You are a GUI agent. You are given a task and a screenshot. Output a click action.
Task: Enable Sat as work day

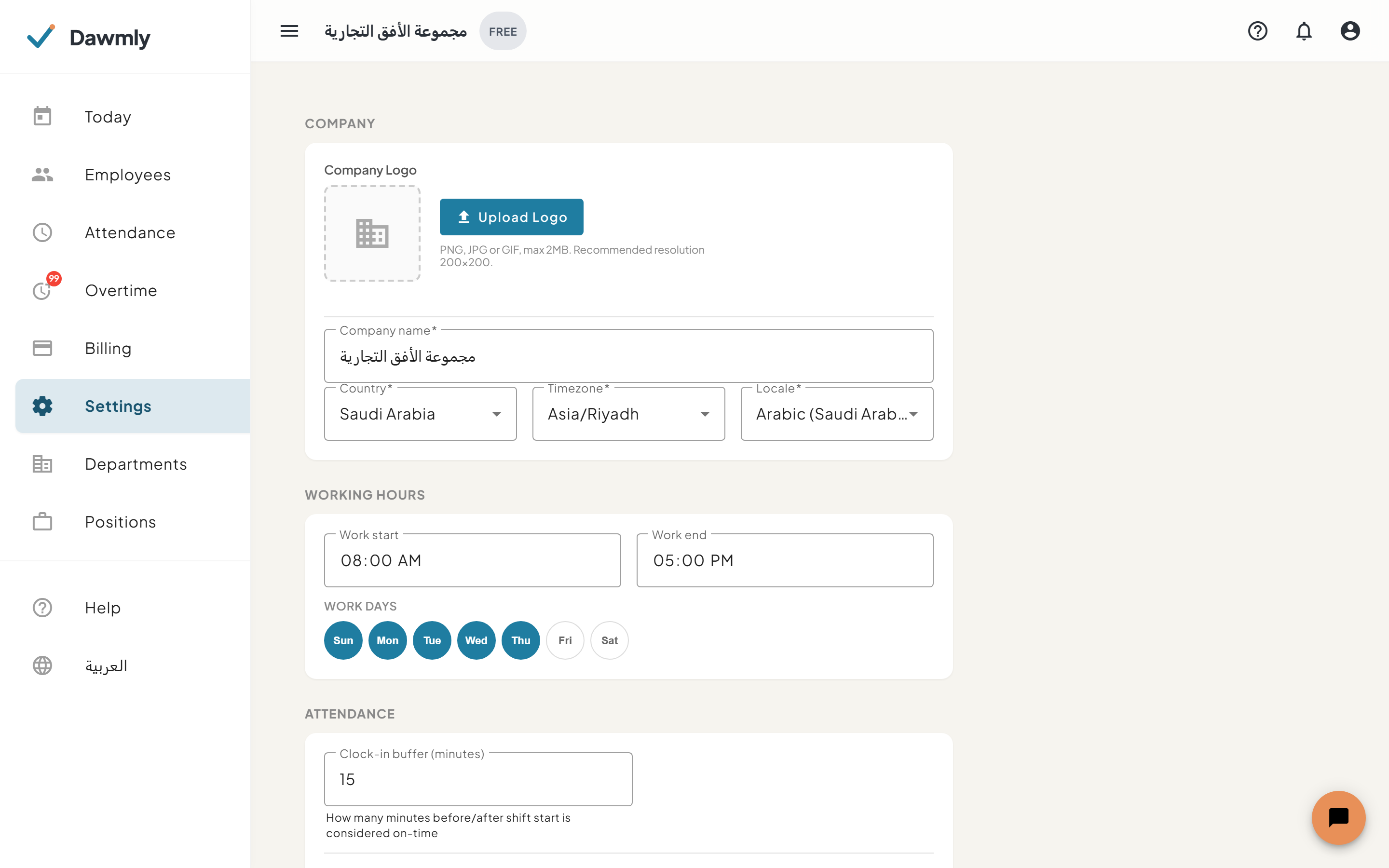tap(610, 640)
